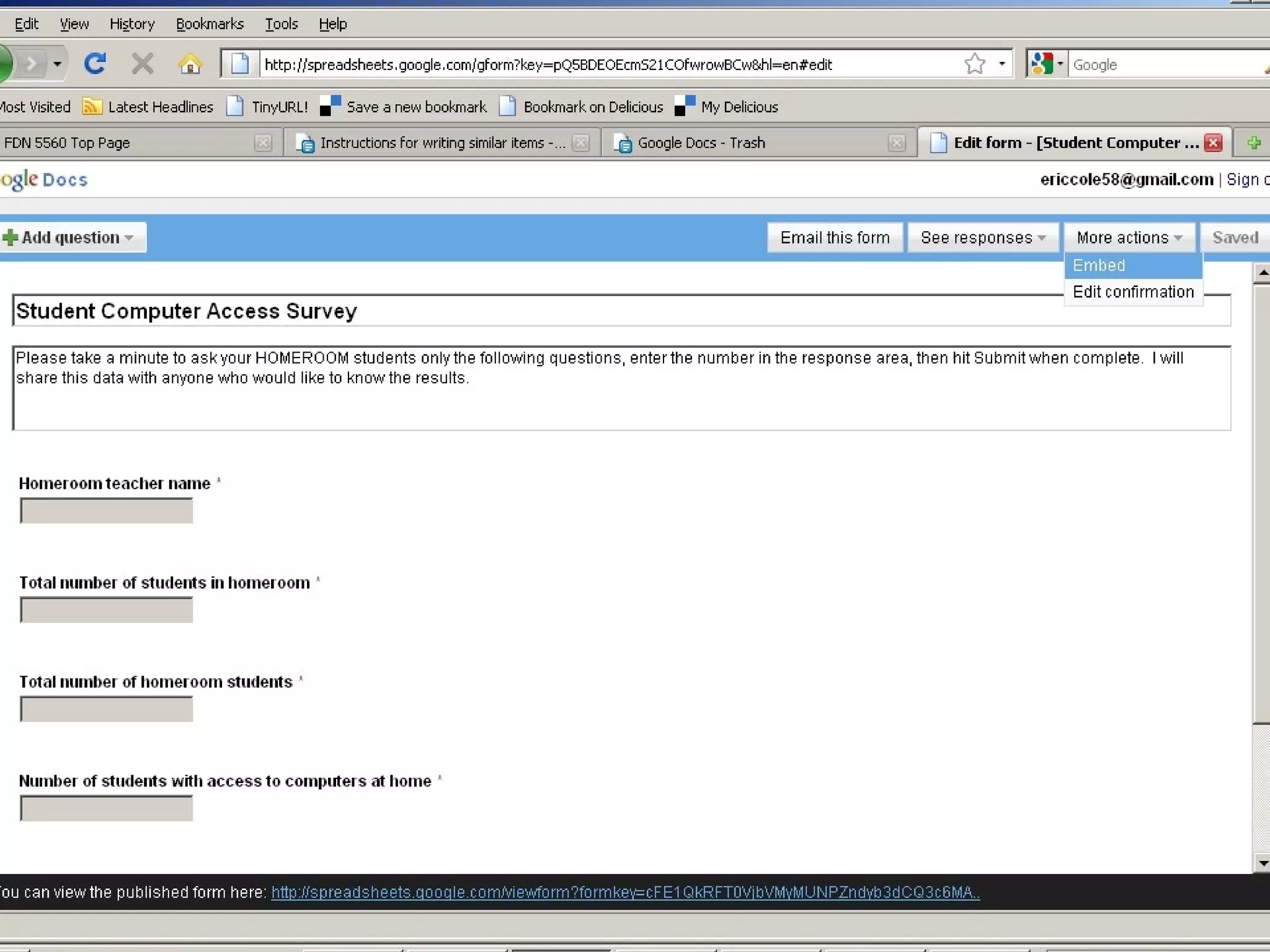Click the Latest Headlines RSS feed icon
1270x952 pixels.
click(x=92, y=107)
